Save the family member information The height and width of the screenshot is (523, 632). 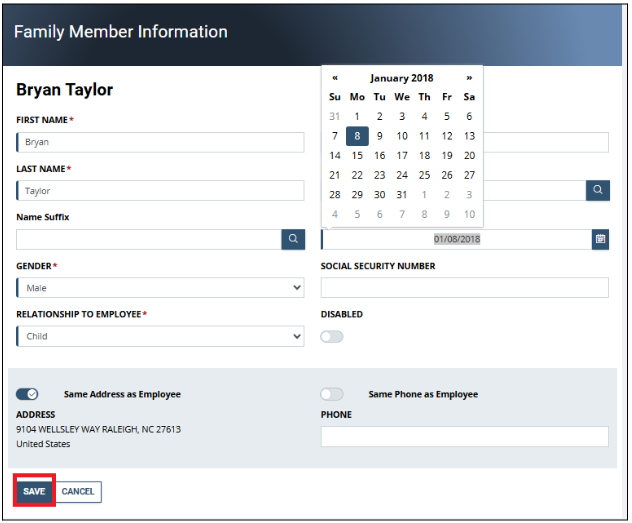coord(34,492)
